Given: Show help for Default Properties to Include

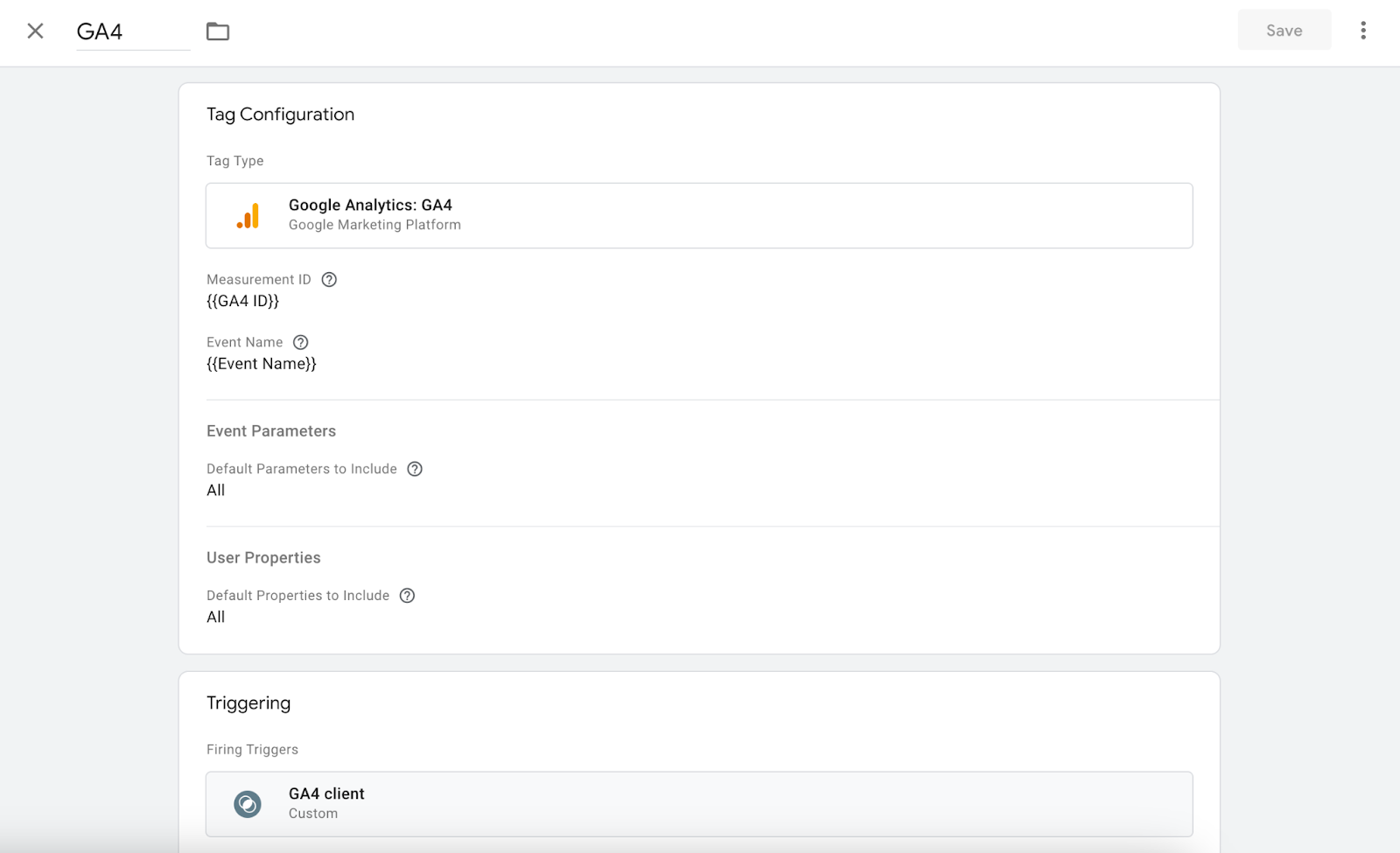Looking at the screenshot, I should [x=407, y=596].
